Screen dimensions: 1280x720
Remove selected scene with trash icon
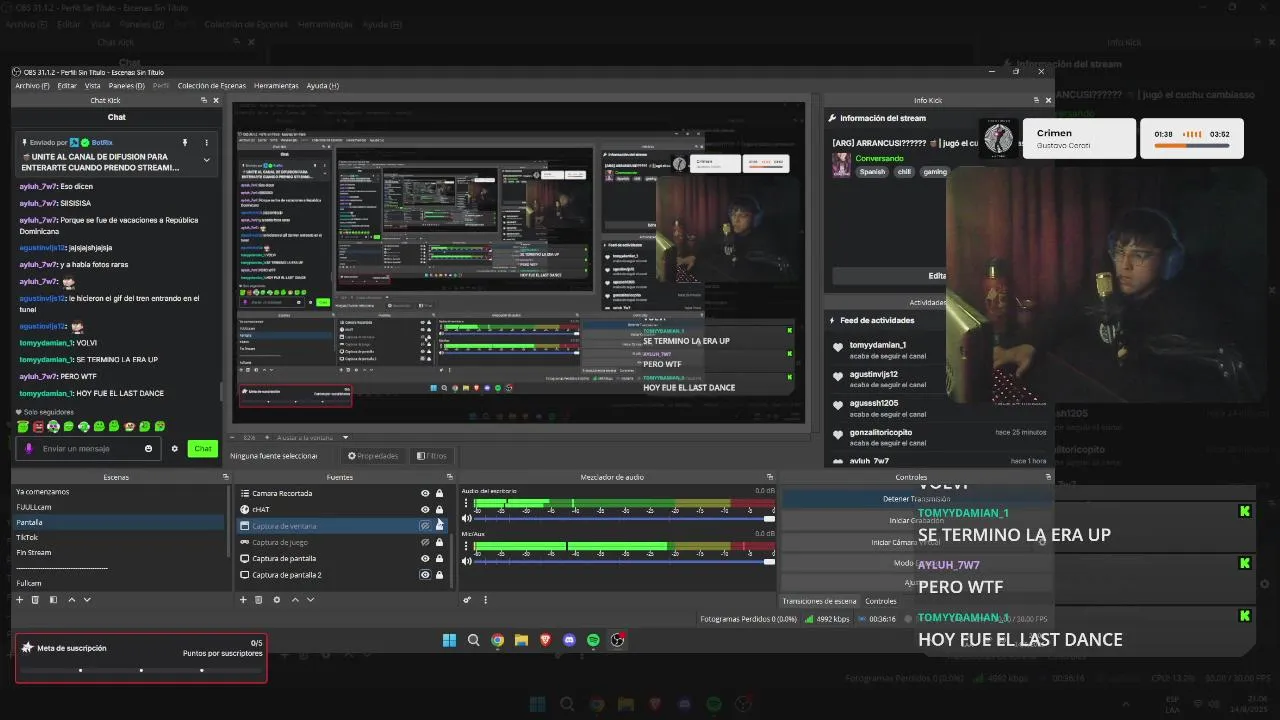point(35,600)
